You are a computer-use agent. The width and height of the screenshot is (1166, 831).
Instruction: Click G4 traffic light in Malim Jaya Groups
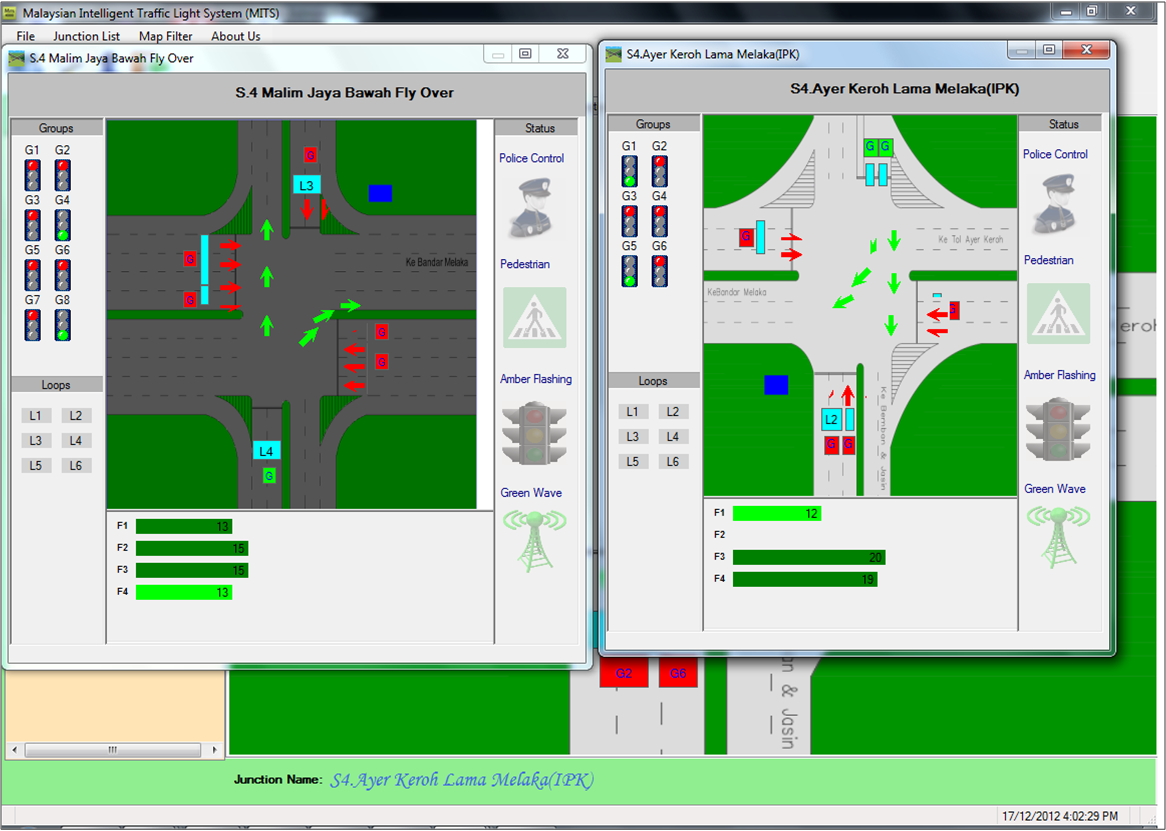pyautogui.click(x=63, y=225)
